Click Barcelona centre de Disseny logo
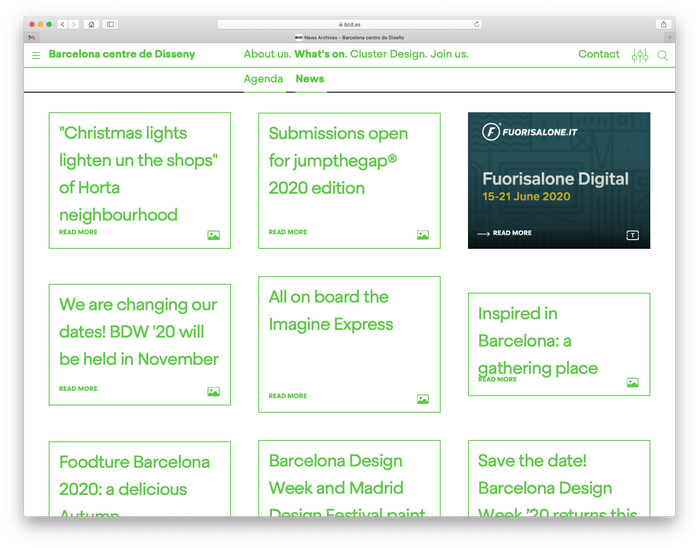699x548 pixels. click(x=122, y=54)
